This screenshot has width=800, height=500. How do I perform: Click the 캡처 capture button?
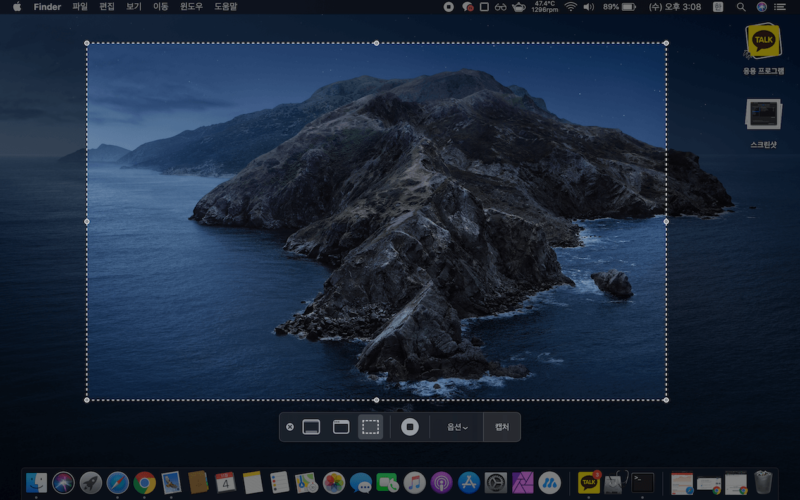tap(502, 427)
